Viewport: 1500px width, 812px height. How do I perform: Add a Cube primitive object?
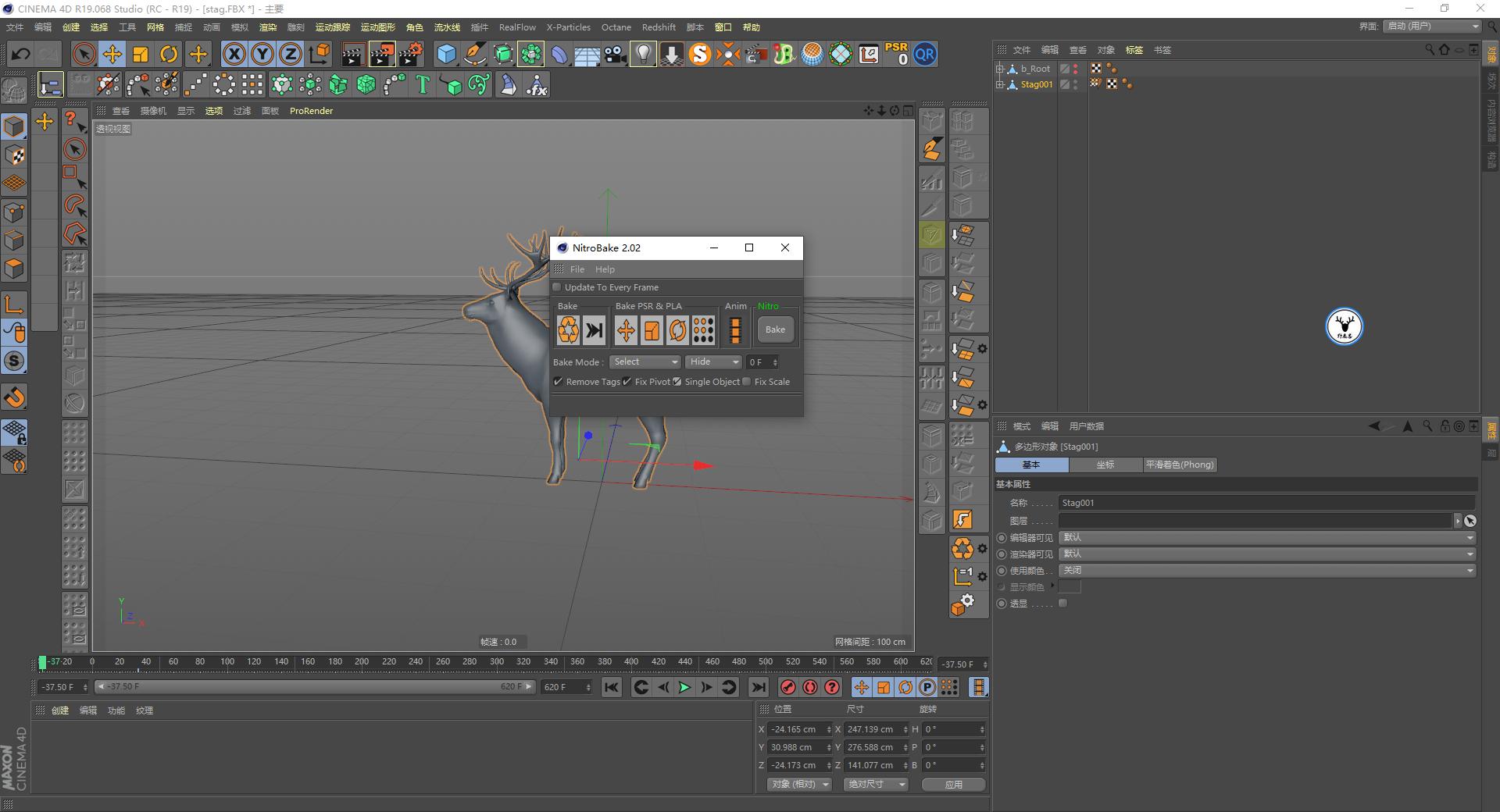pos(446,54)
